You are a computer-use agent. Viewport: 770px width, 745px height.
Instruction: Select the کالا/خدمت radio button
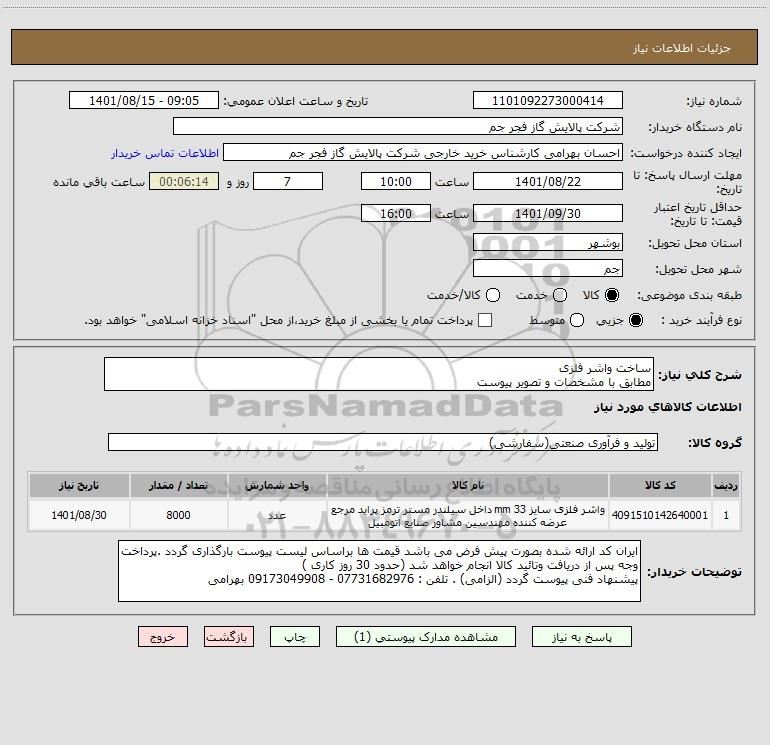tap(493, 295)
